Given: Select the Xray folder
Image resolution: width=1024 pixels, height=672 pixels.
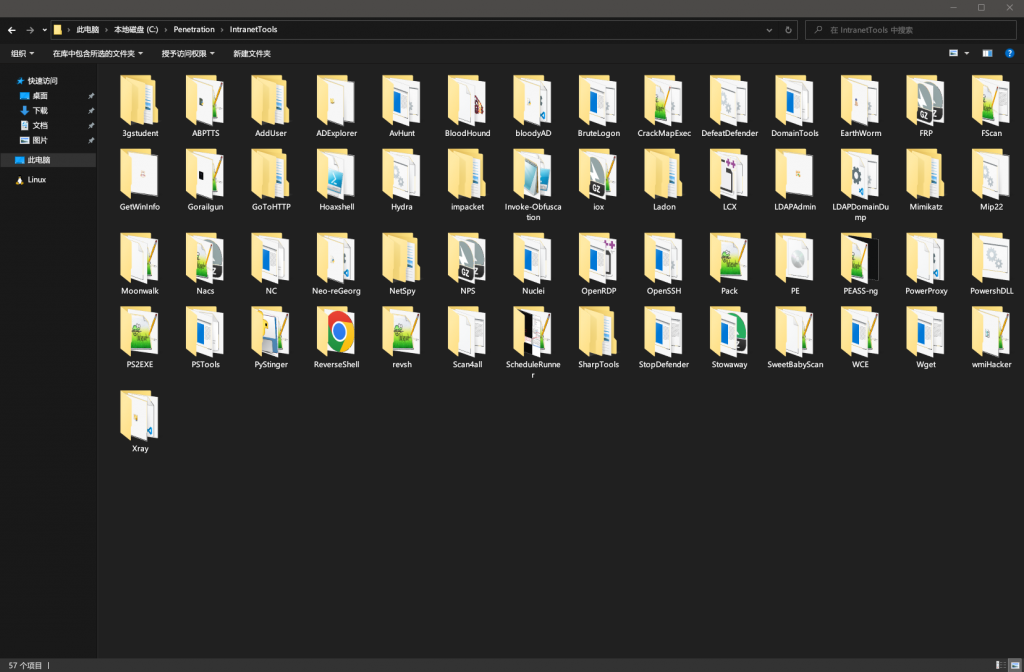Looking at the screenshot, I should (x=140, y=423).
